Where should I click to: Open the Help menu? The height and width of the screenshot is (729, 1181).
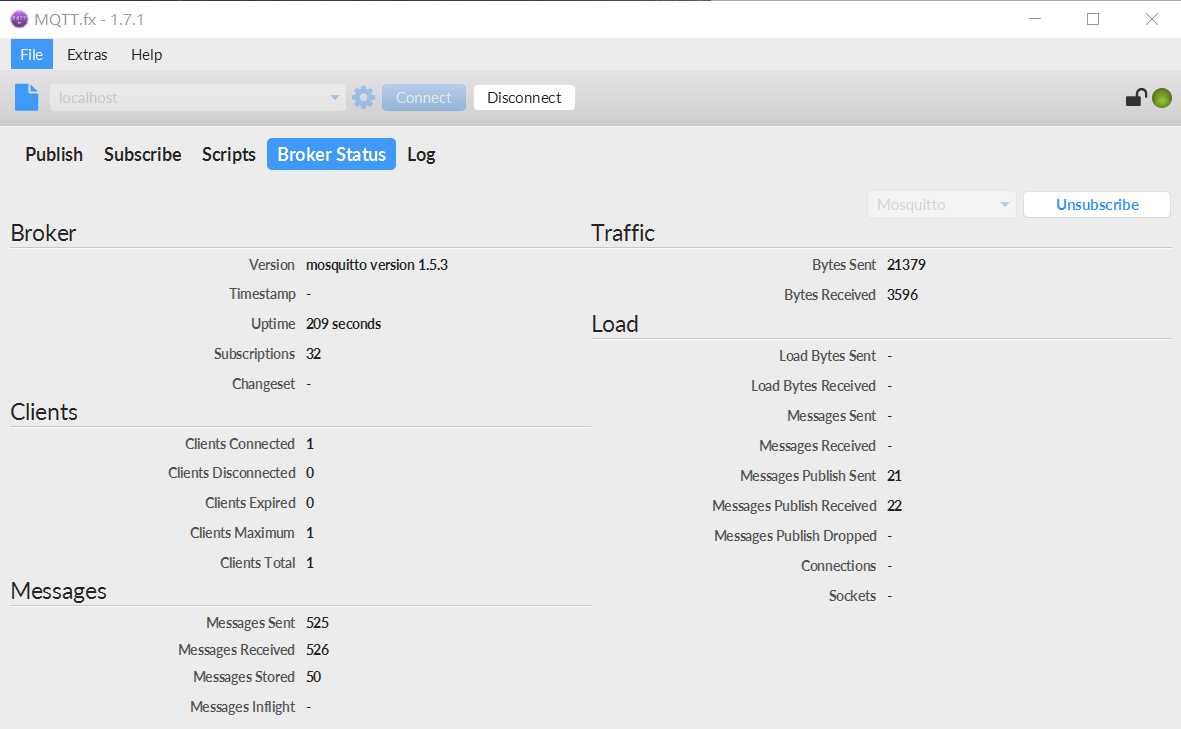point(146,54)
